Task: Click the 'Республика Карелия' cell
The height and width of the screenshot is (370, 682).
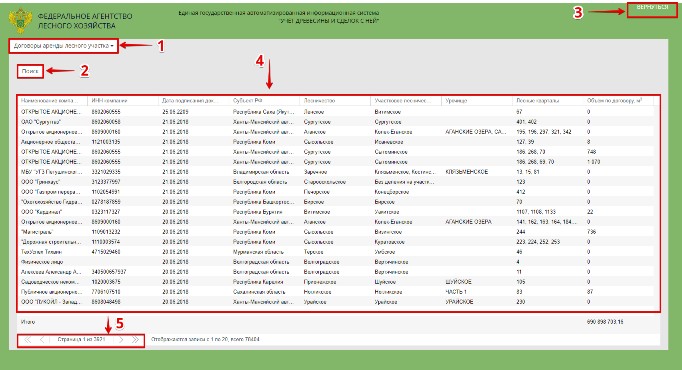Action: 259,282
